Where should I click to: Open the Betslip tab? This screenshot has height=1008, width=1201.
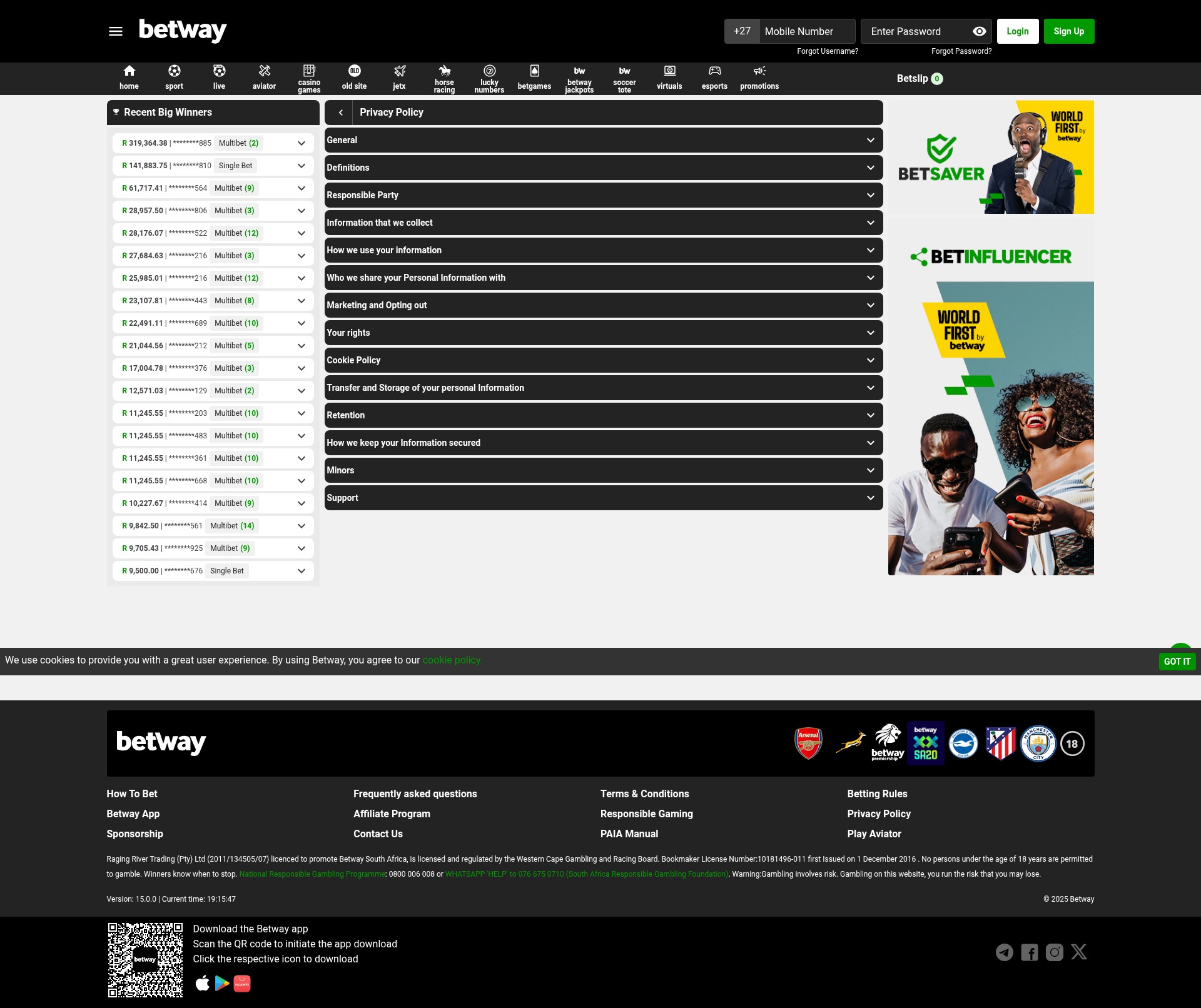tap(920, 79)
